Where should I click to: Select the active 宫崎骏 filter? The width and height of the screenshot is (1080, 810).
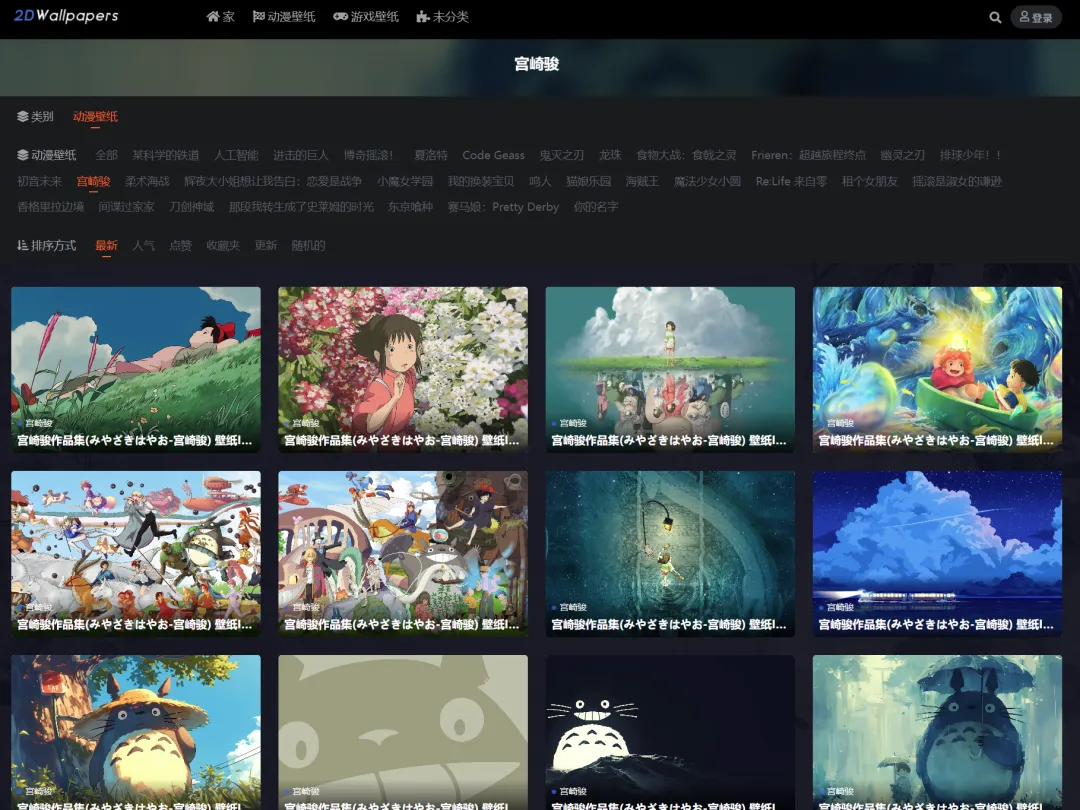click(93, 181)
